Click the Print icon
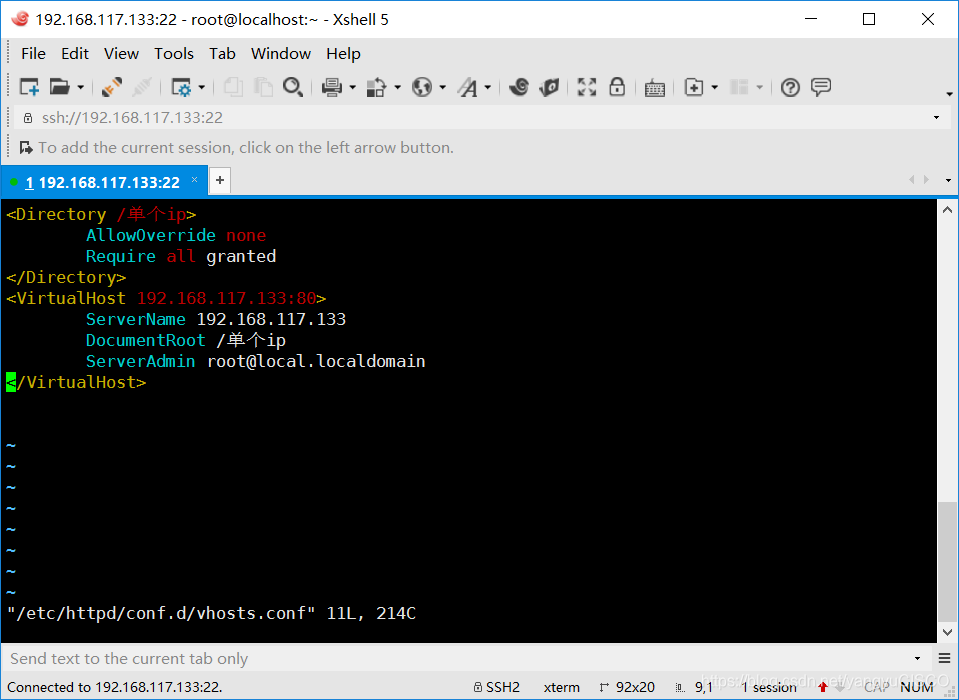The image size is (959, 700). point(331,87)
